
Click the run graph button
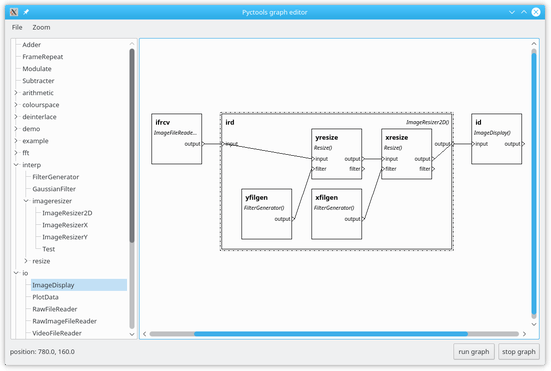(473, 352)
